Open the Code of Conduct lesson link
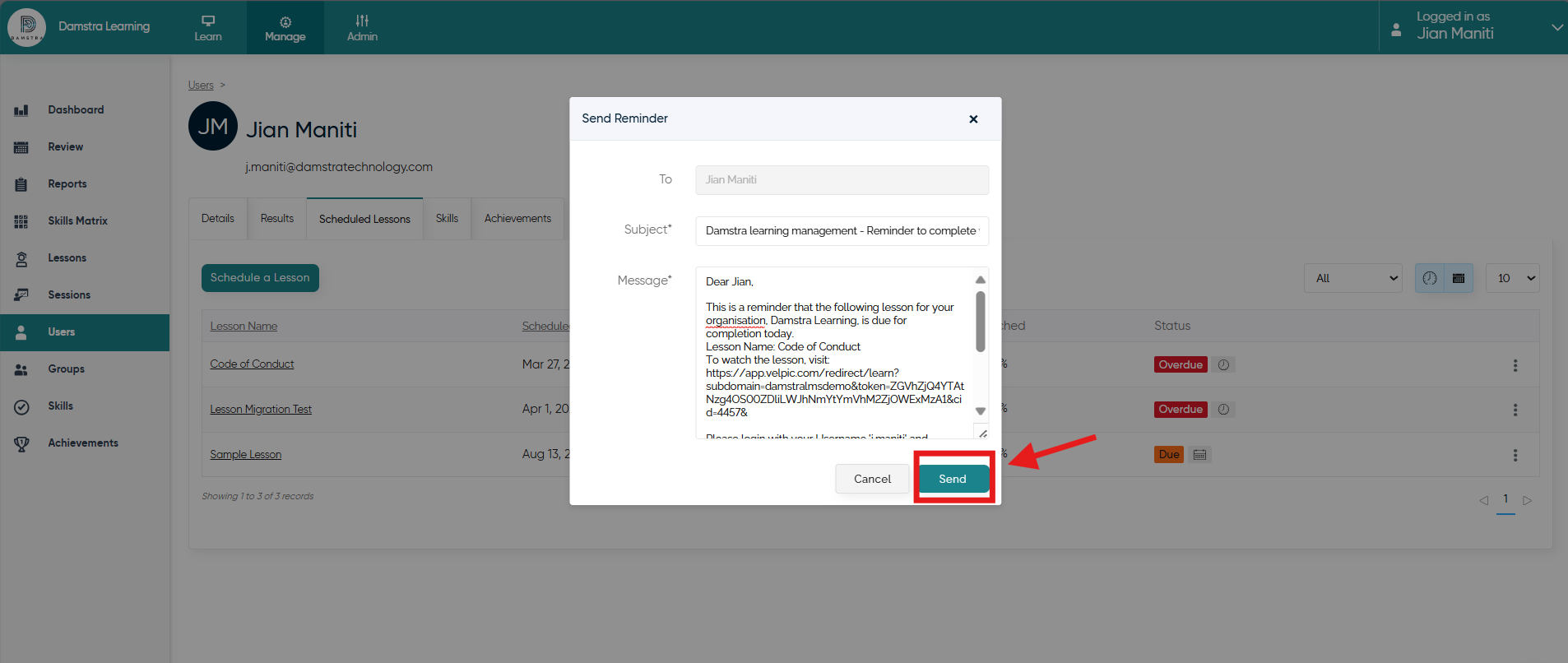 click(x=252, y=364)
